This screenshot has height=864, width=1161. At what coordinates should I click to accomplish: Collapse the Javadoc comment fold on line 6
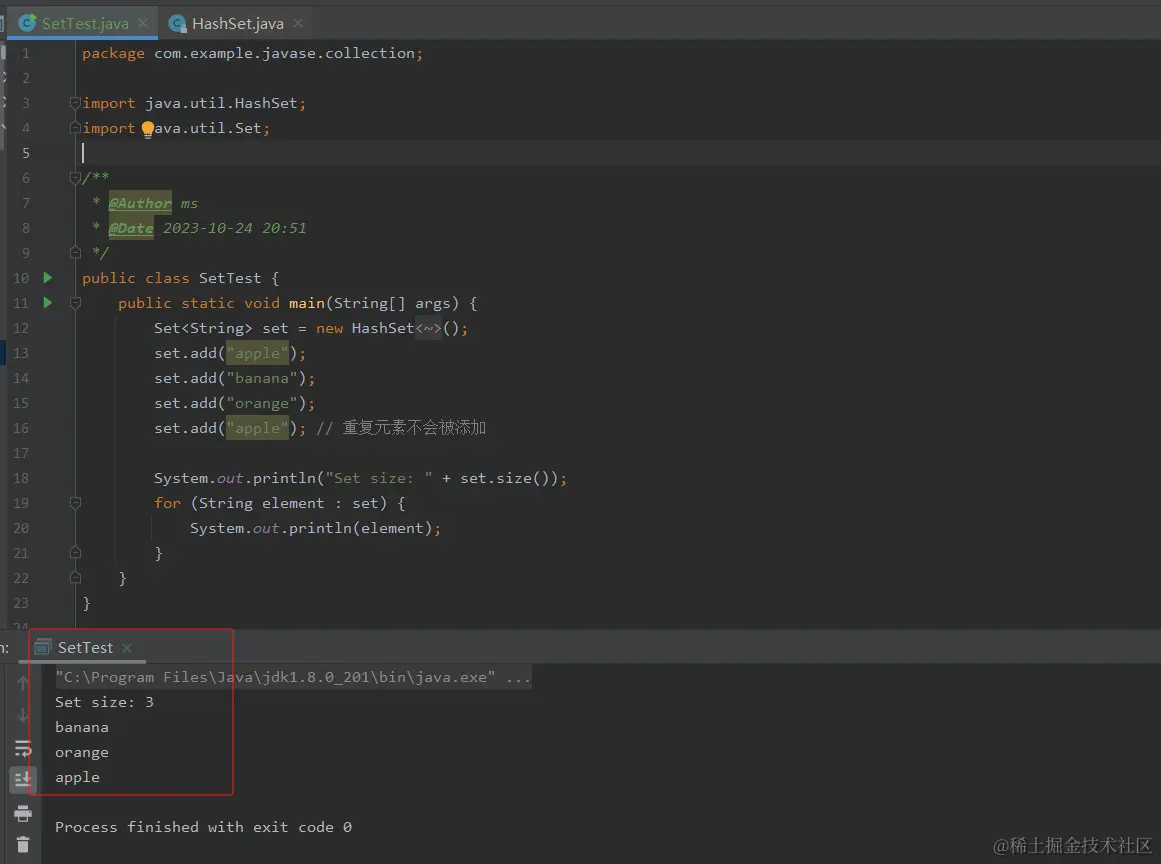coord(75,178)
